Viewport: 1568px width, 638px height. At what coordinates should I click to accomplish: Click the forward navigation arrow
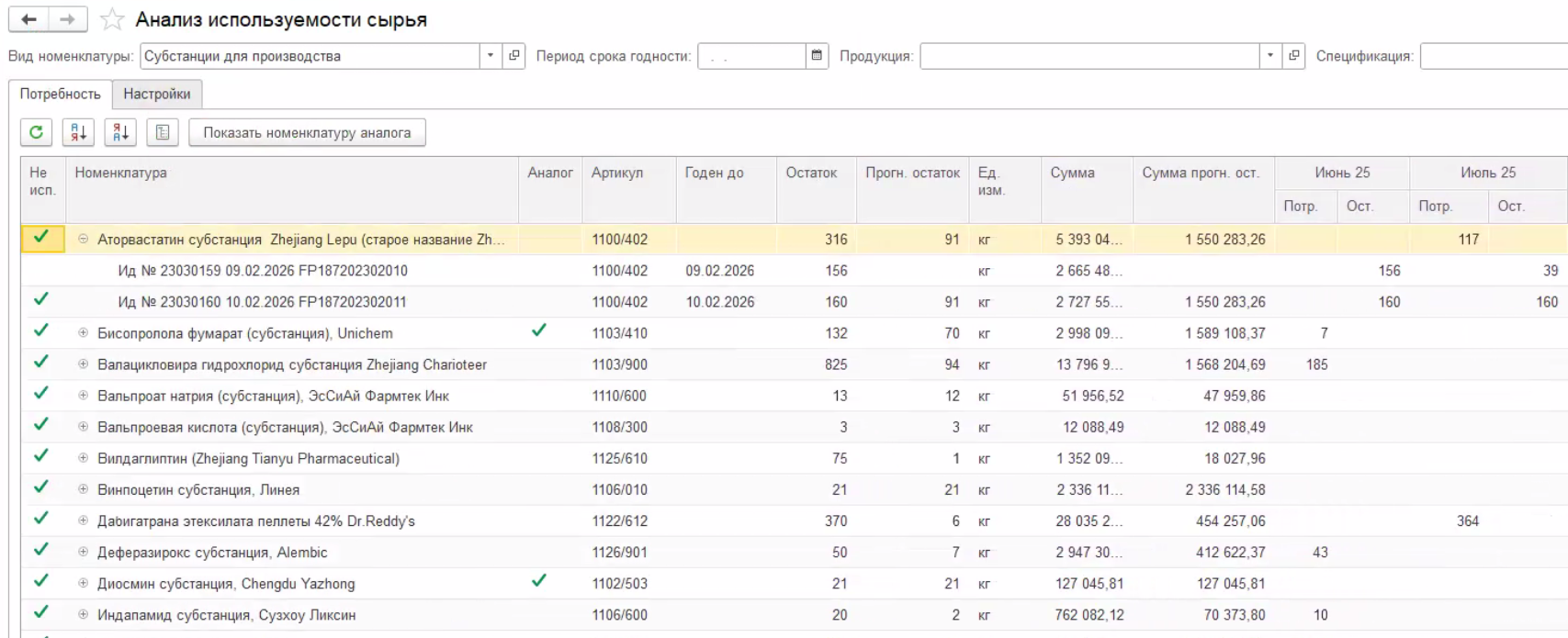pyautogui.click(x=68, y=19)
